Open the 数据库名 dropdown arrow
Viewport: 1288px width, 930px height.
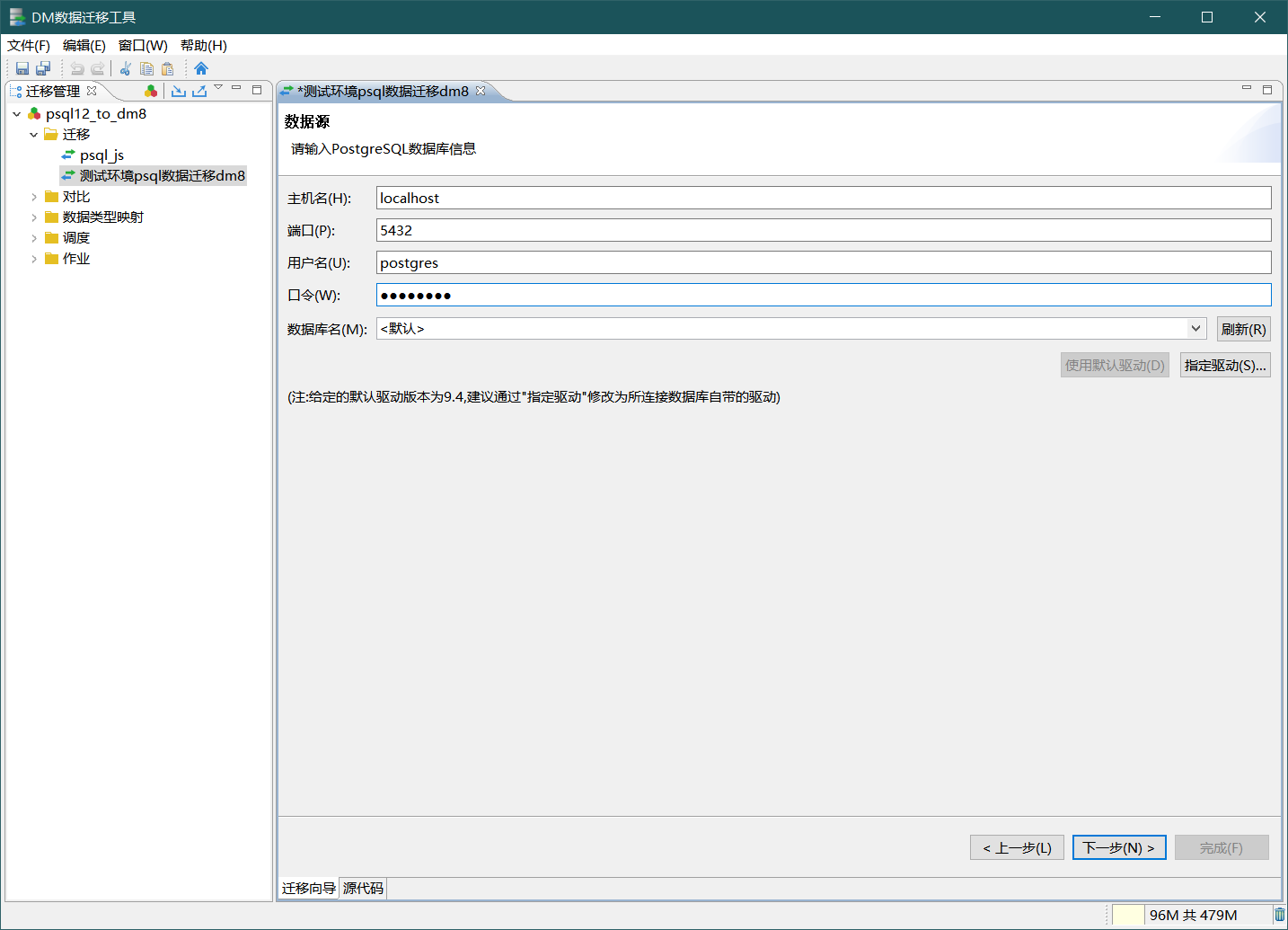(x=1195, y=329)
